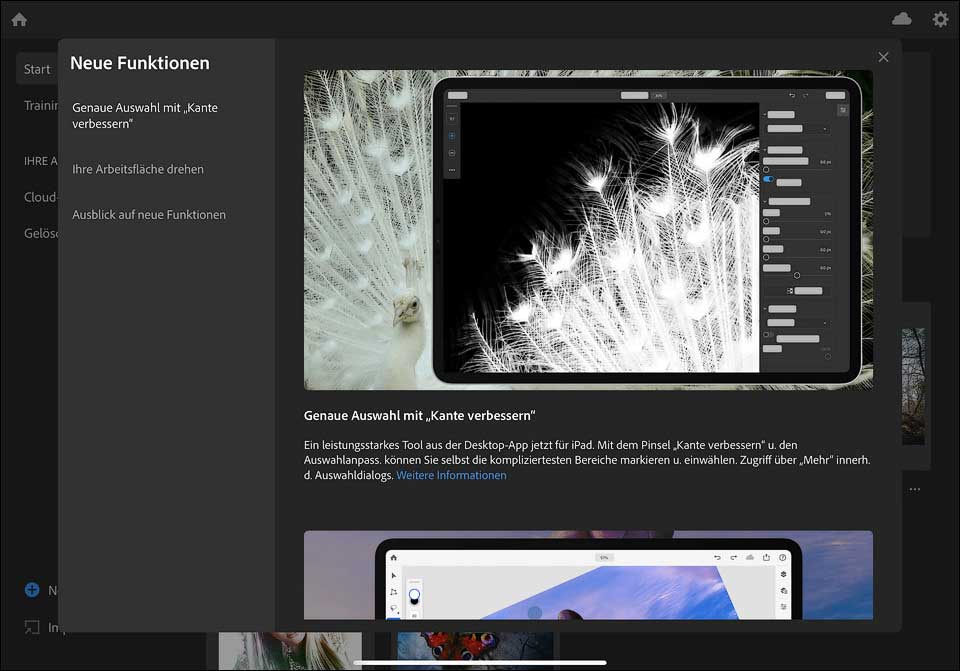Image resolution: width=960 pixels, height=671 pixels.
Task: Open the Gelöscht sidebar entry
Action: coord(41,233)
